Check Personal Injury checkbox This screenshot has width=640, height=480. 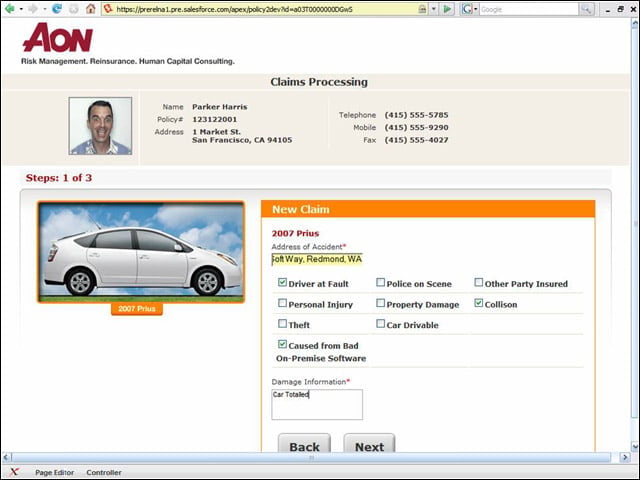coord(282,303)
